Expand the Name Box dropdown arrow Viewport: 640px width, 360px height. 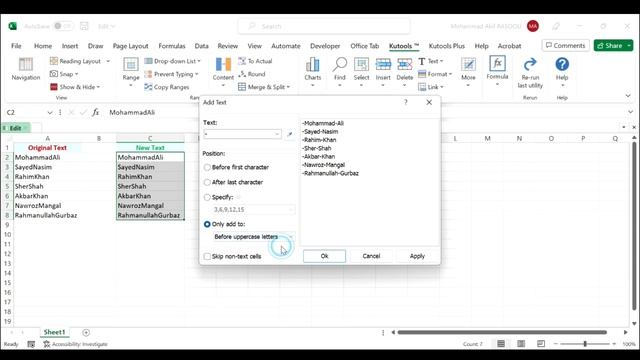point(50,113)
